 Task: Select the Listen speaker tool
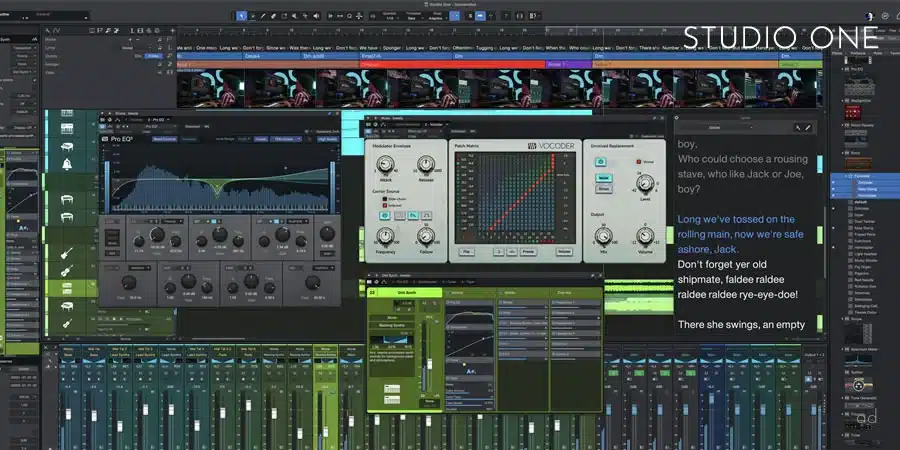click(x=316, y=15)
